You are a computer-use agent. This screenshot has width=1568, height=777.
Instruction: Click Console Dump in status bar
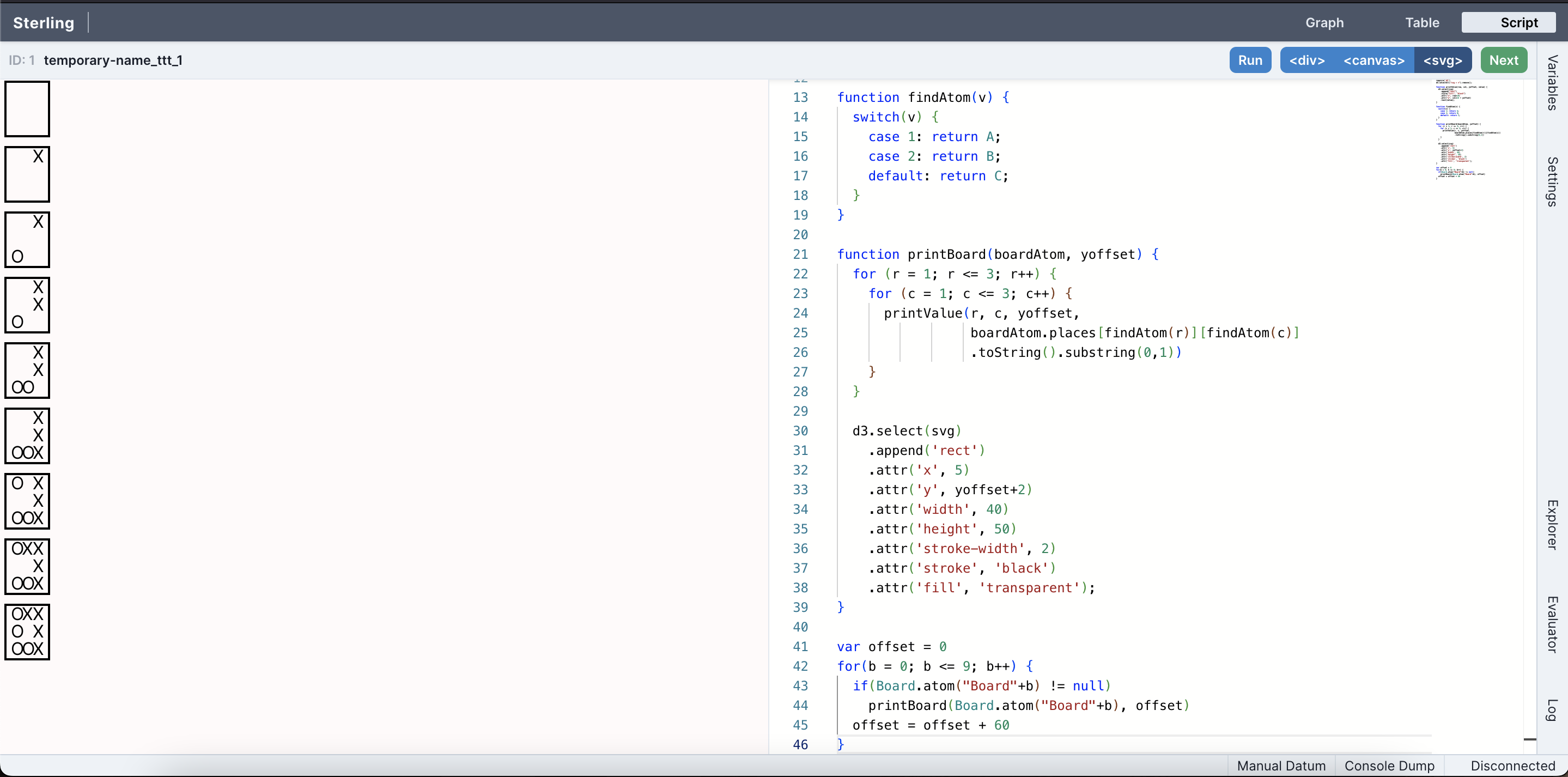tap(1389, 766)
